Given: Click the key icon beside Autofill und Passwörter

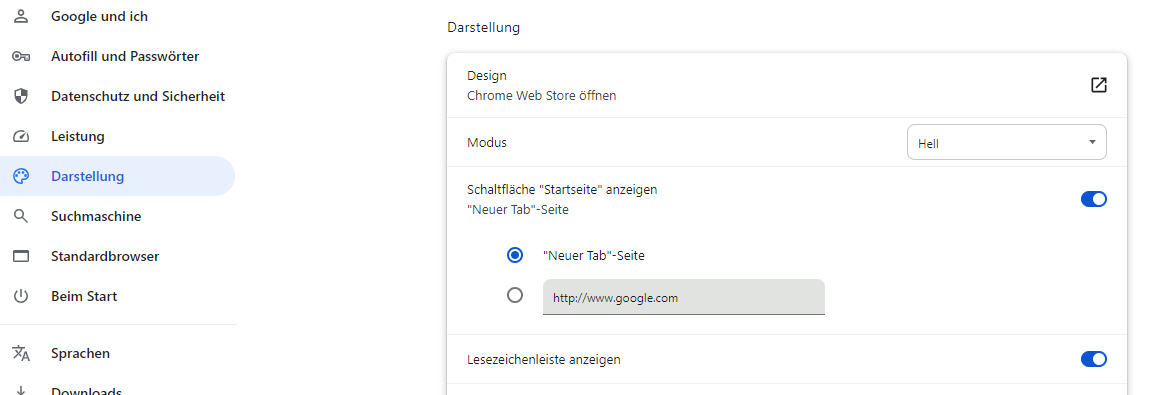Looking at the screenshot, I should coord(21,57).
